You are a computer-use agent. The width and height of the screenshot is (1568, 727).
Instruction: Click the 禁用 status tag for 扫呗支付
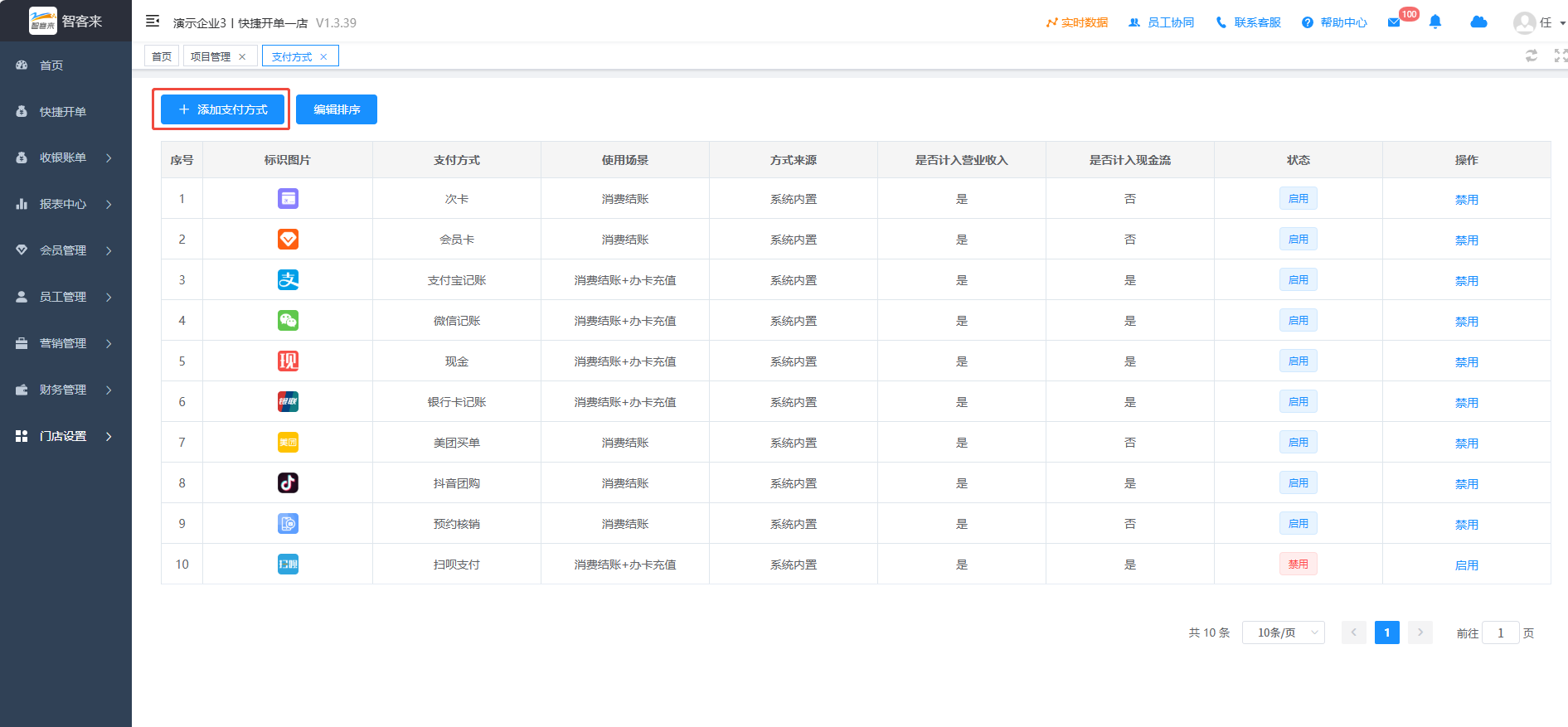pyautogui.click(x=1299, y=565)
